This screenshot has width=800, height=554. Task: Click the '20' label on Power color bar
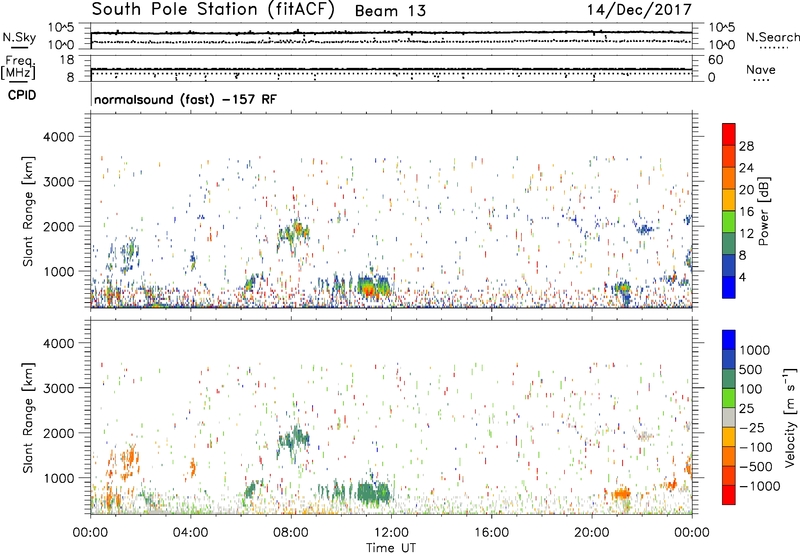pyautogui.click(x=746, y=190)
